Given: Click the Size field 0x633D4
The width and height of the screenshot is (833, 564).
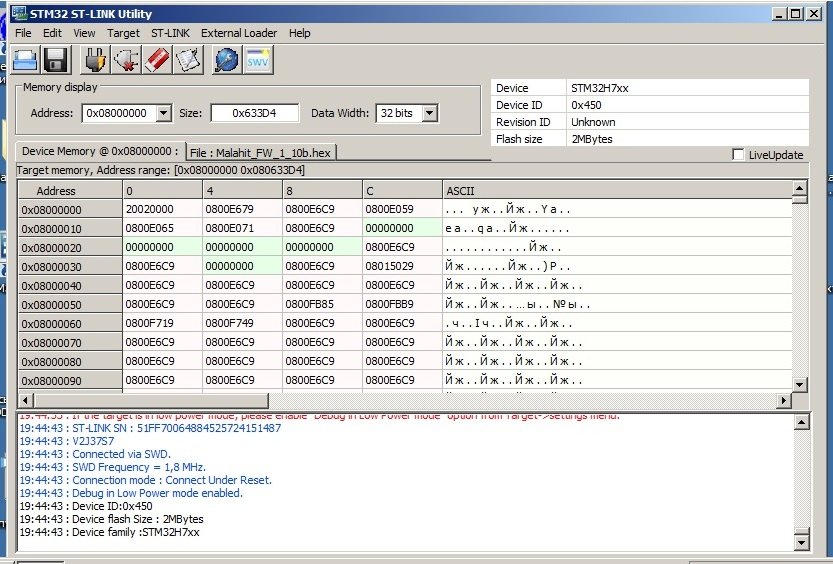Looking at the screenshot, I should point(254,113).
